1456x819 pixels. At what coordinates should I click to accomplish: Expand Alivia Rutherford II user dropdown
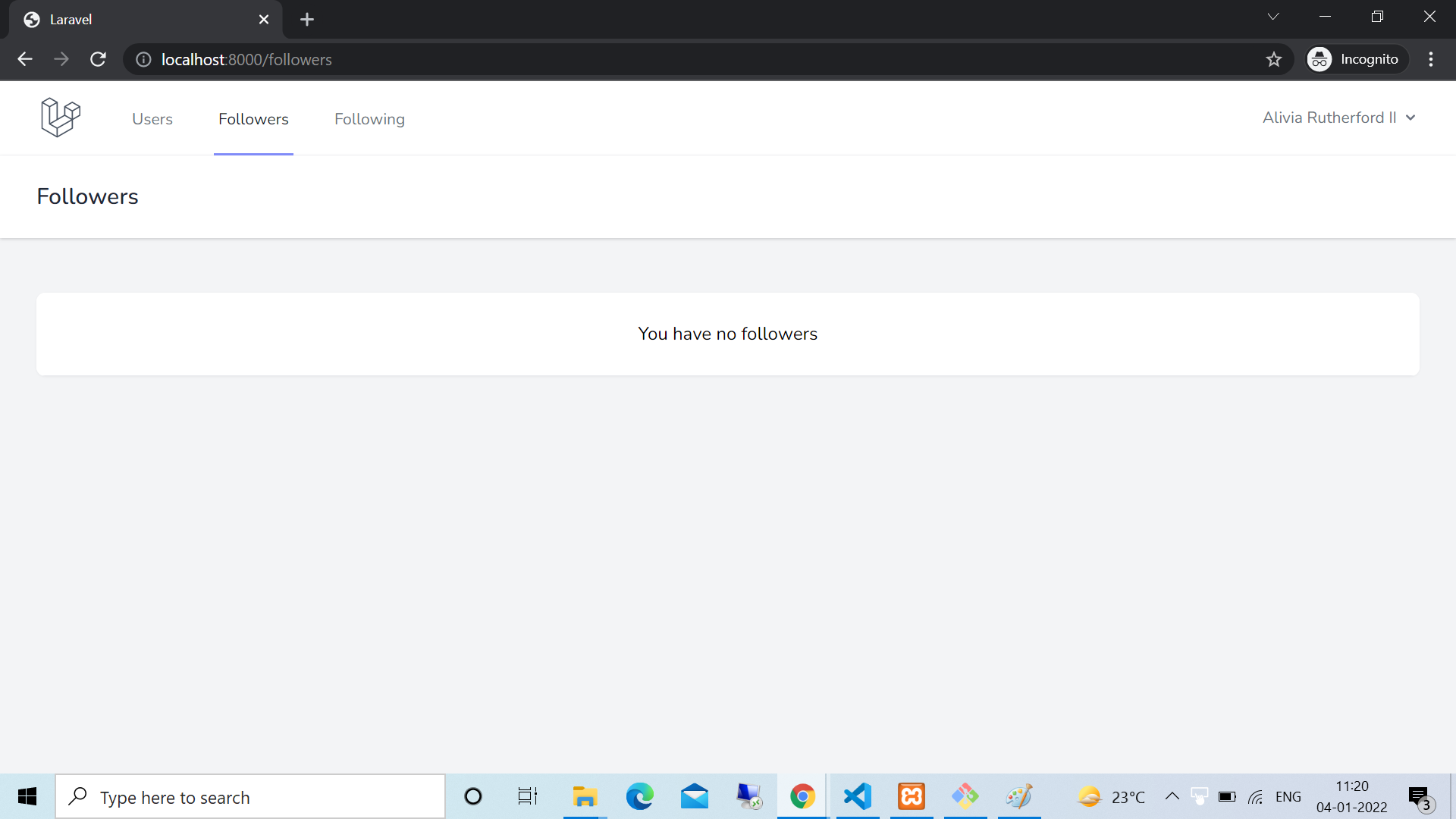pyautogui.click(x=1338, y=118)
